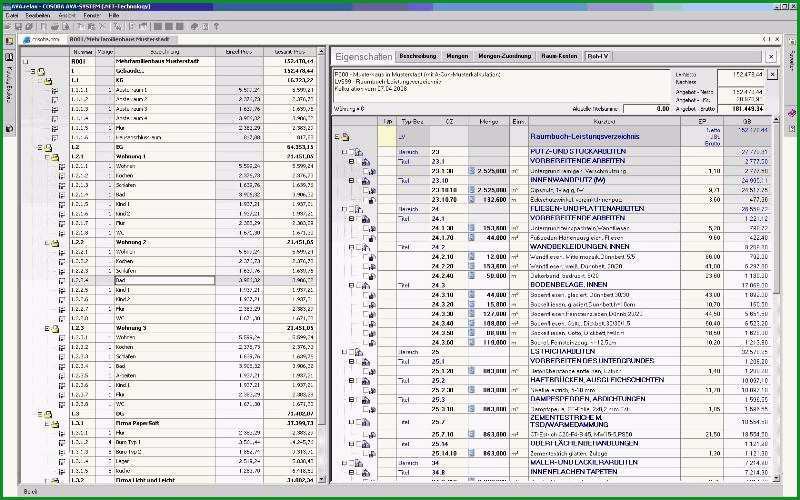Click the room icon of row 1.2.1.1 Wohnen
Viewport: 800px width, 500px height.
tap(62, 167)
